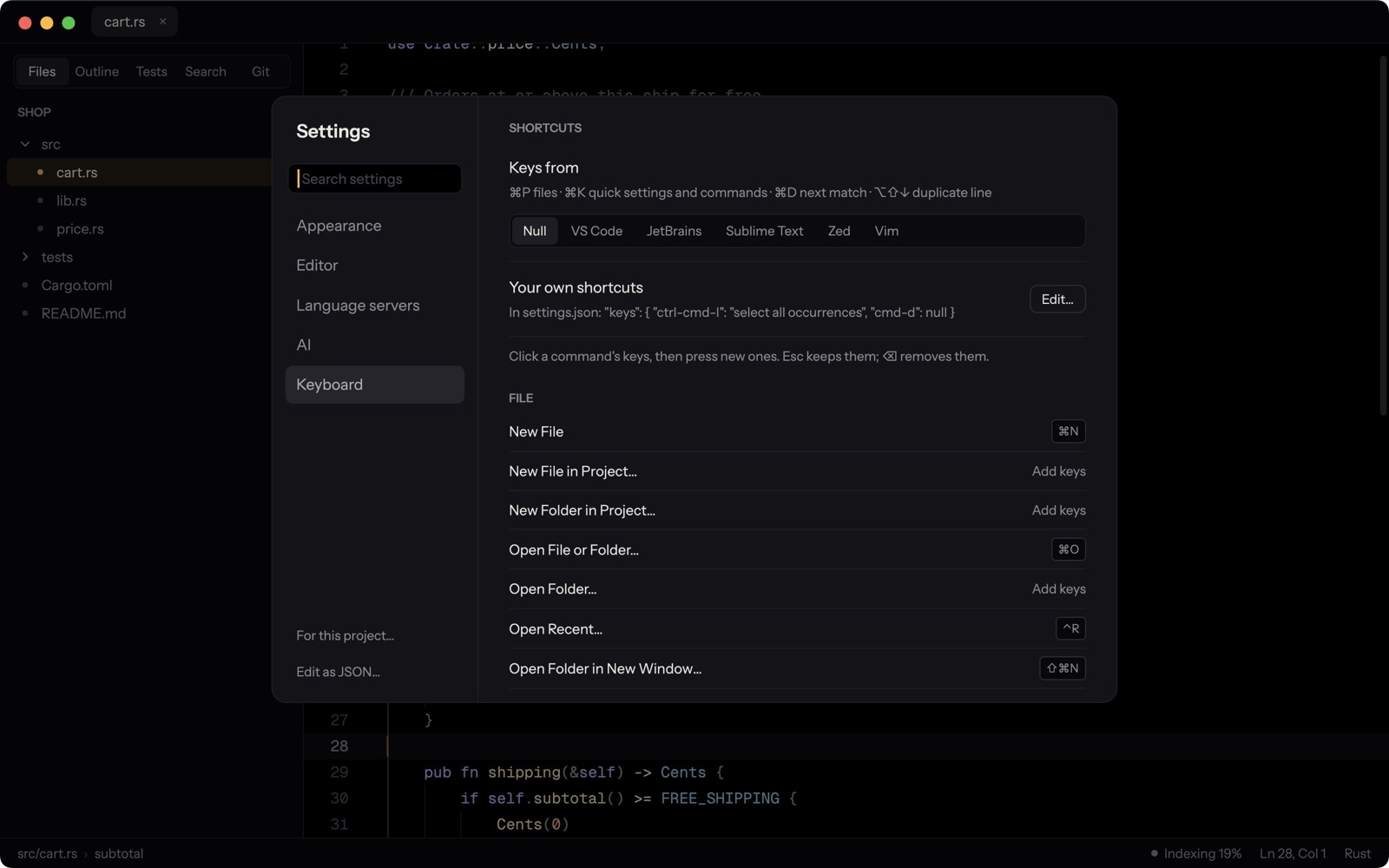
Task: Go to the Git sidebar tab
Action: point(260,71)
